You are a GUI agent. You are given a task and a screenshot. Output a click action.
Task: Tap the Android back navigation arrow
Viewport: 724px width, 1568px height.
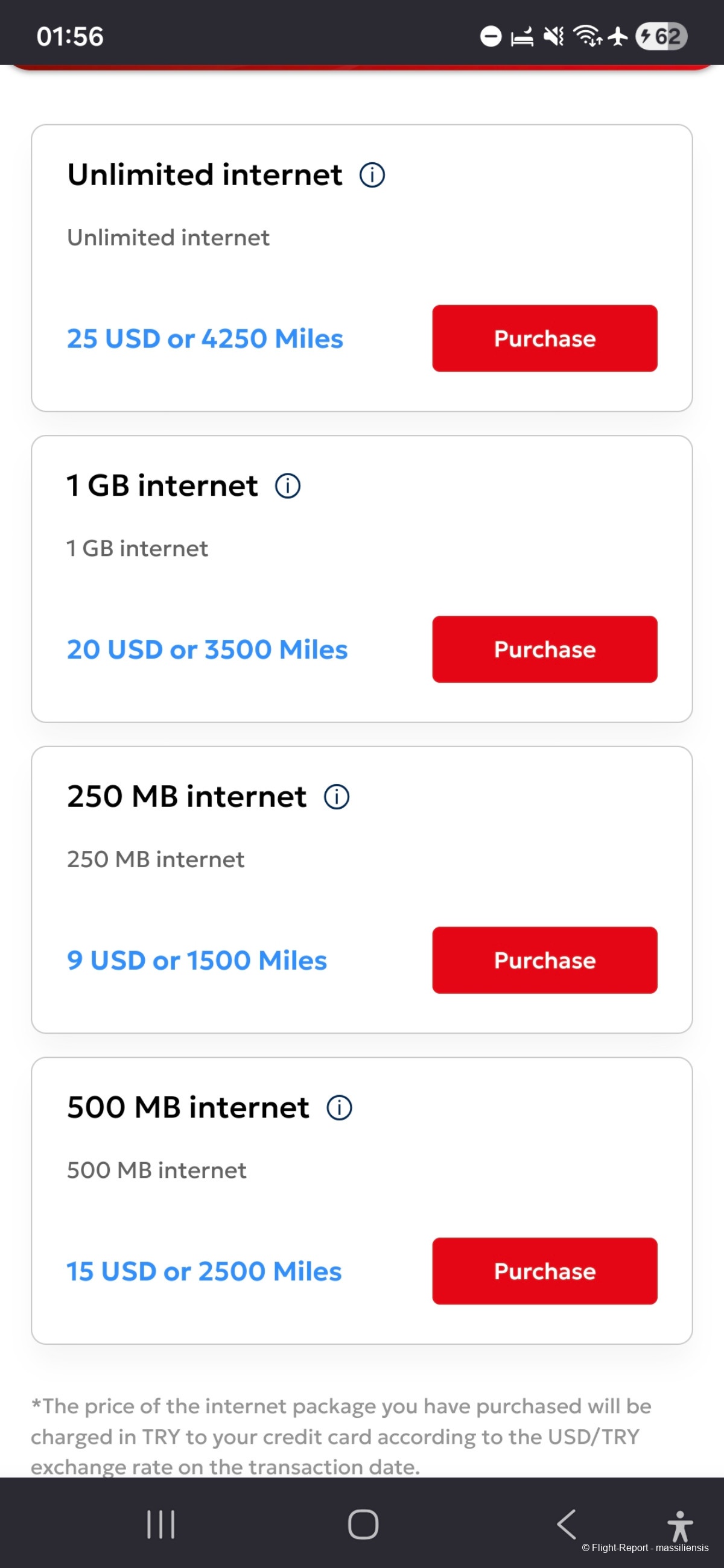coord(567,1524)
